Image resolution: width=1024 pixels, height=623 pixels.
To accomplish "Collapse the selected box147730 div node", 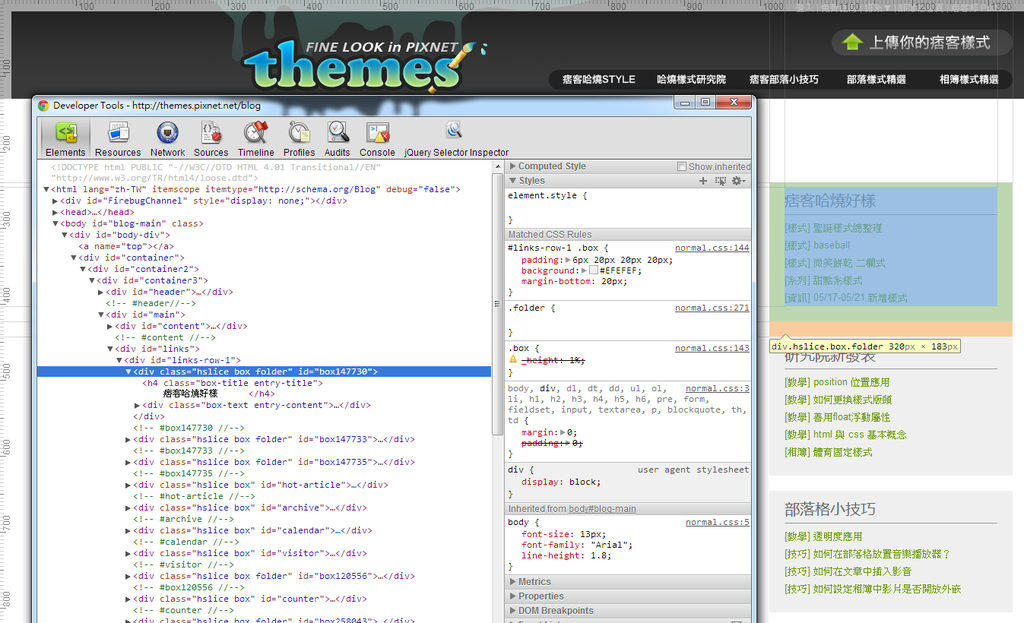I will pyautogui.click(x=129, y=372).
